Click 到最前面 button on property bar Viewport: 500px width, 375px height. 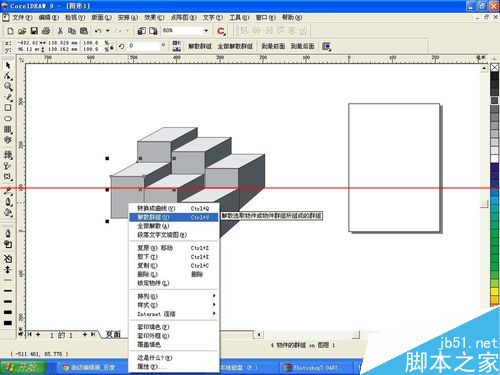pos(273,46)
